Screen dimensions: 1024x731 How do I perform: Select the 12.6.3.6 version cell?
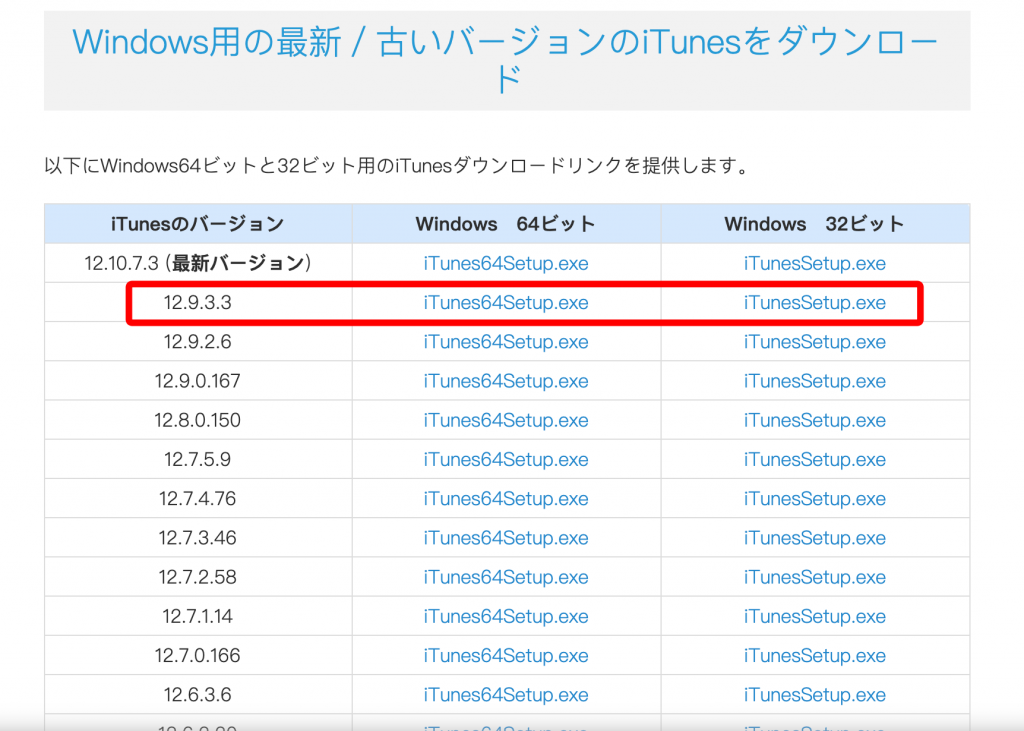(x=198, y=694)
